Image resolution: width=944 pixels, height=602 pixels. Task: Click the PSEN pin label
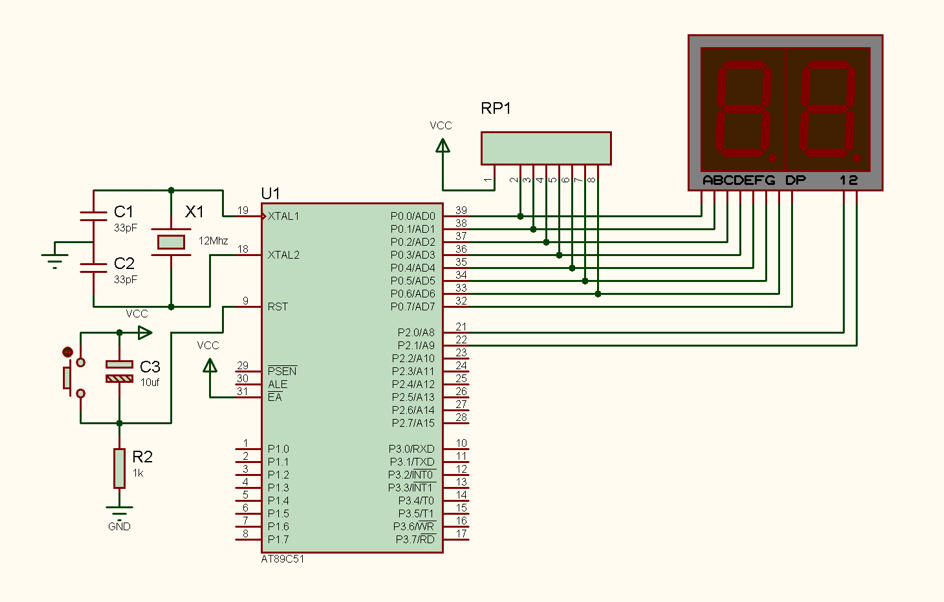282,371
